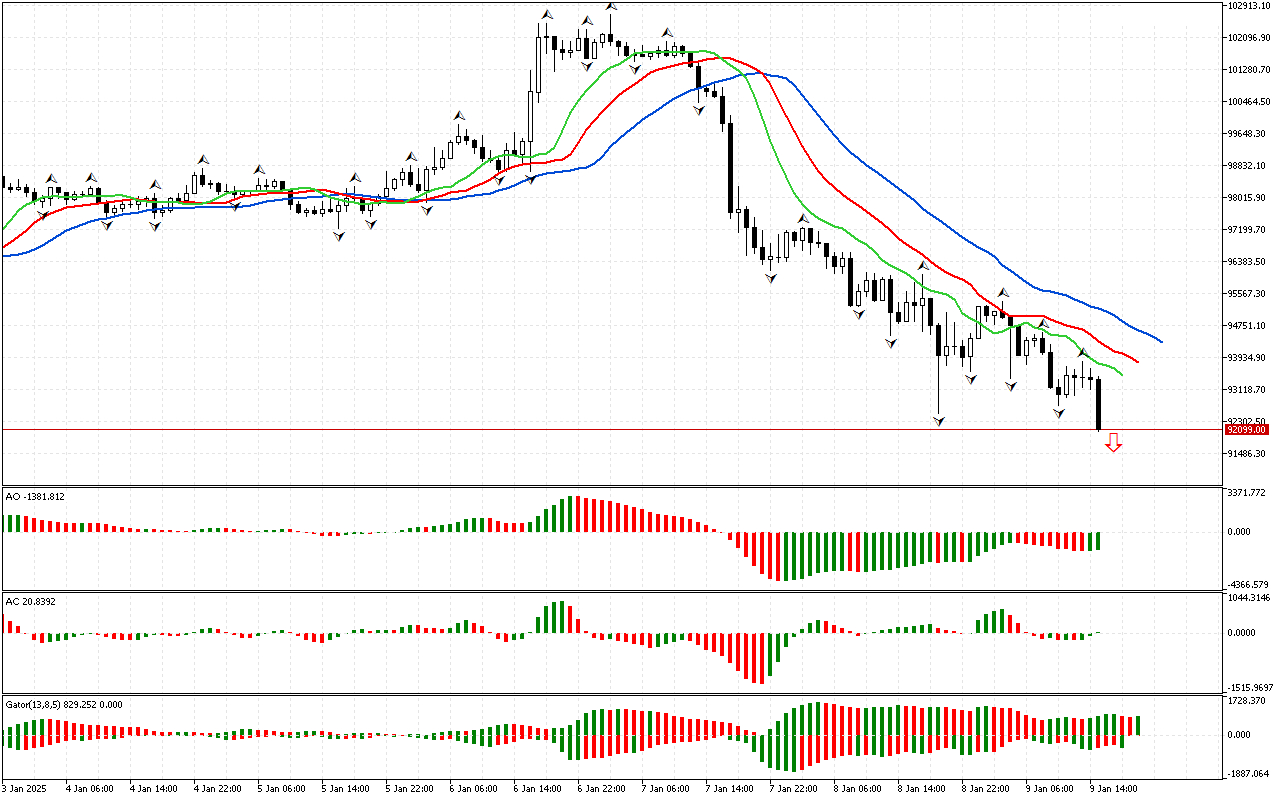Select the 8 Jan 14:00 time label

click(922, 788)
